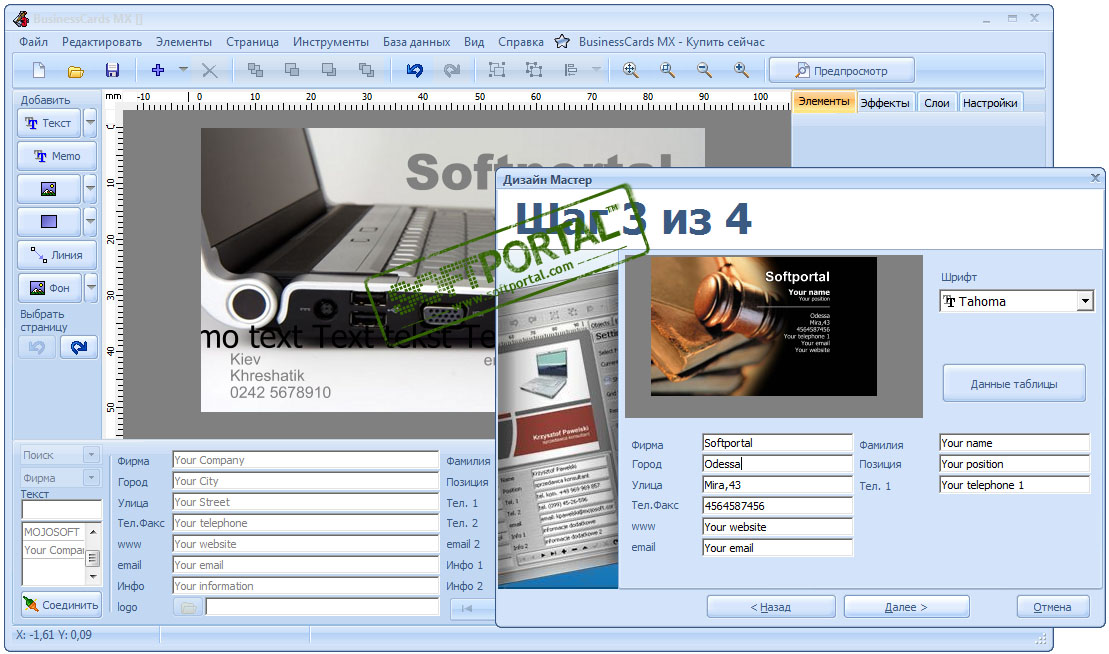Save the project with the floppy disk icon
This screenshot has width=1109, height=654.
[x=112, y=70]
